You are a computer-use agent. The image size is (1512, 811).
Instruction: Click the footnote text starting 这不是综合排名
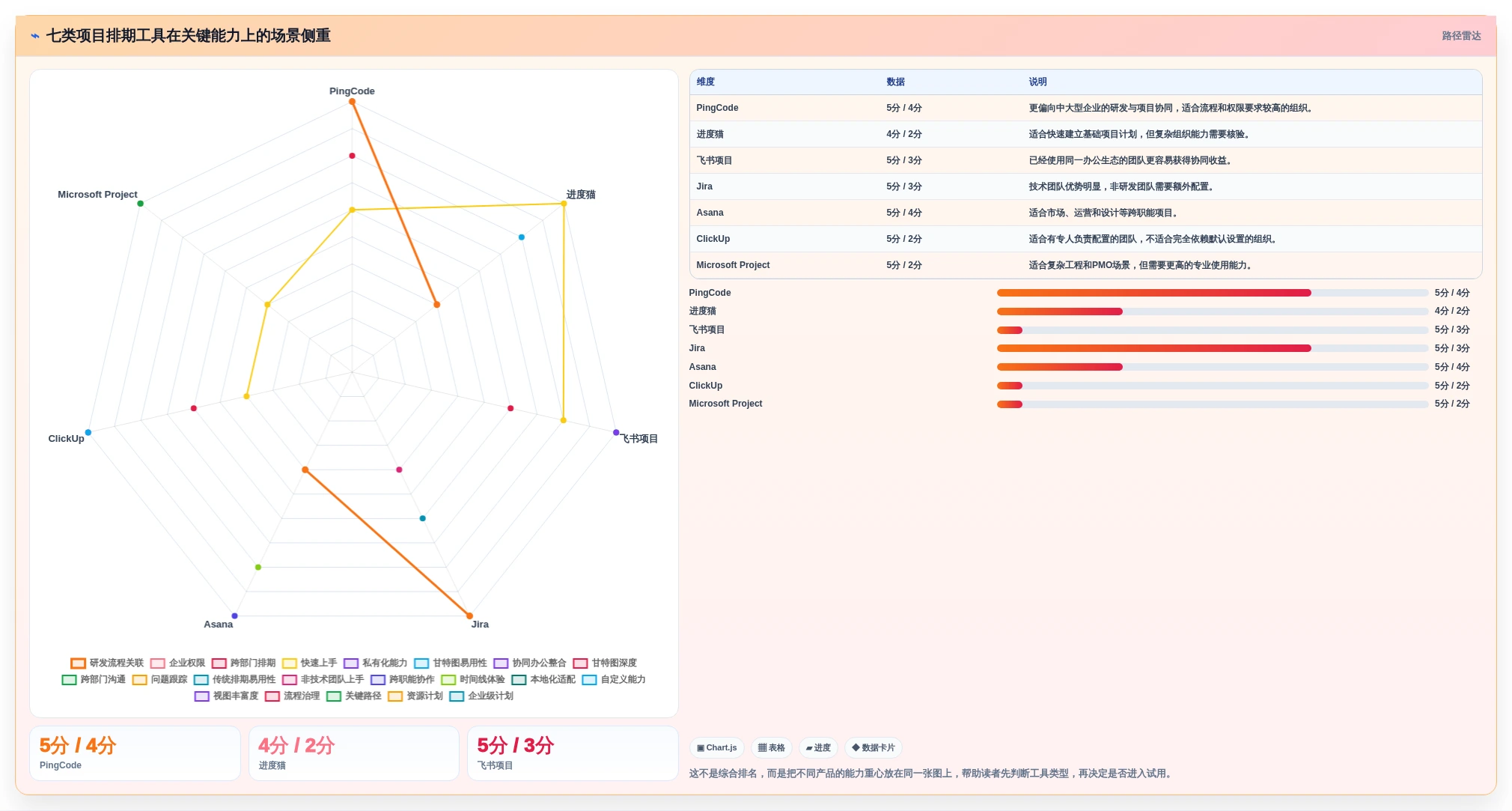931,774
